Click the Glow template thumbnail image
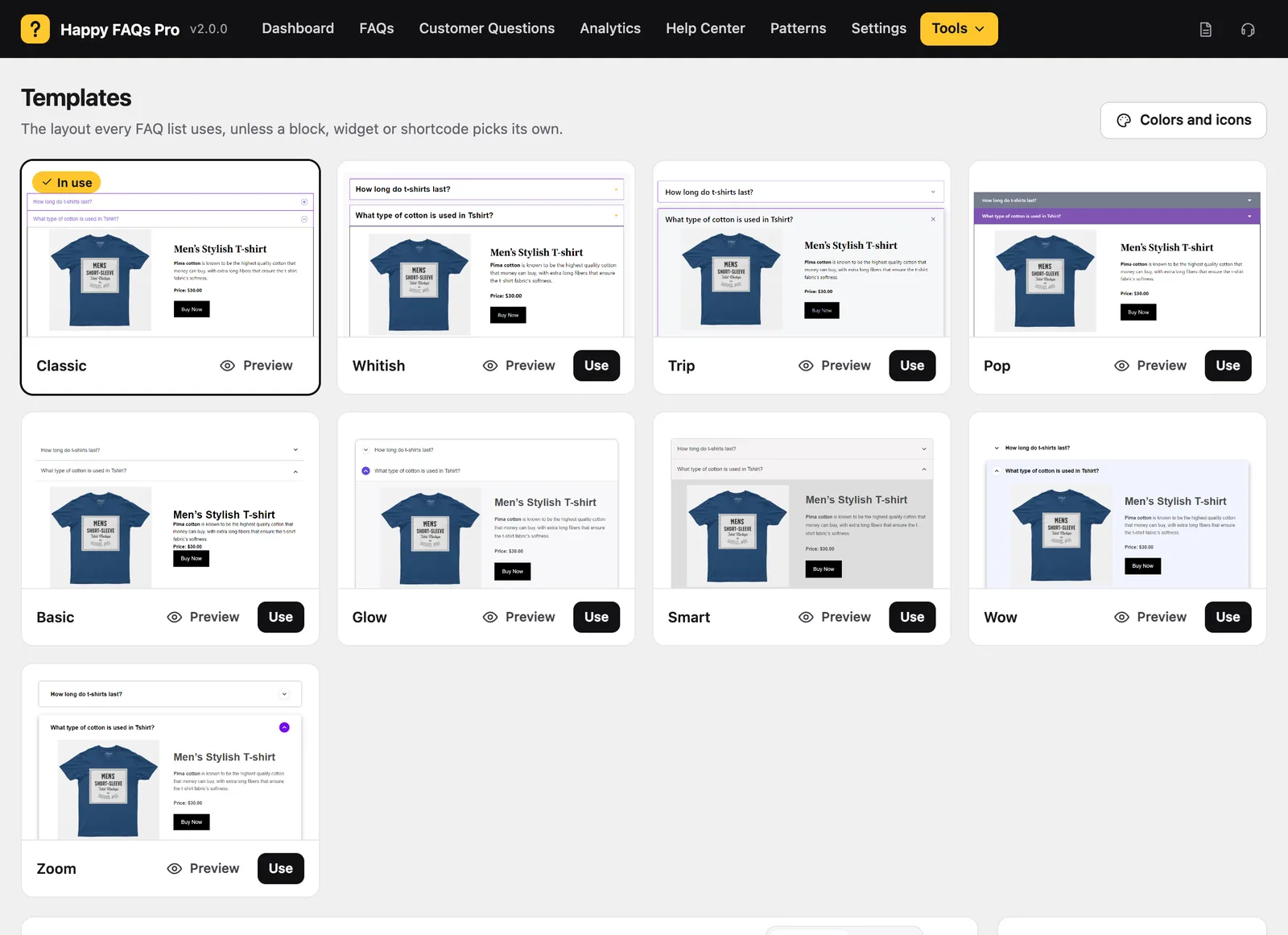Image resolution: width=1288 pixels, height=935 pixels. [x=486, y=500]
